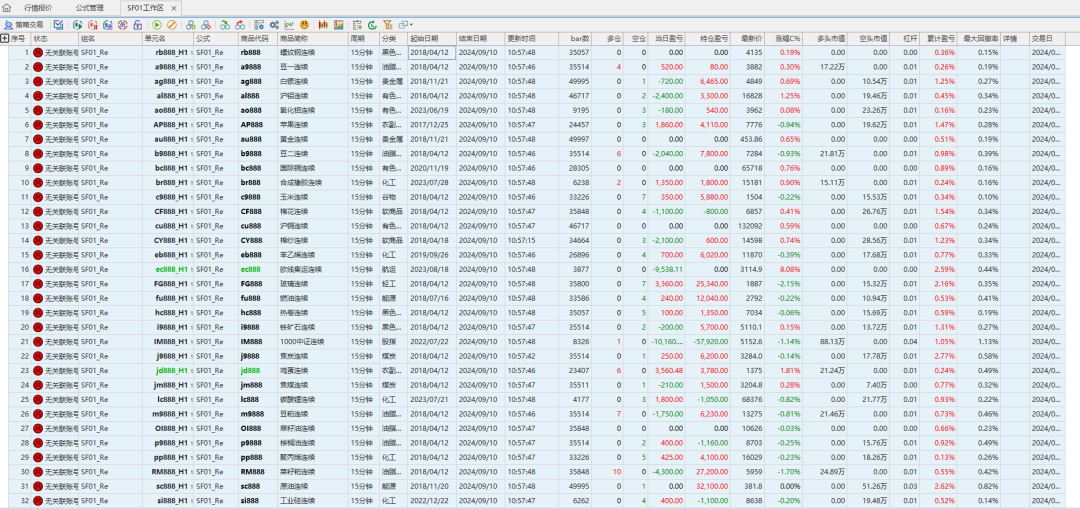
Task: Open the candlestick chart toolbar icon
Action: [x=323, y=24]
